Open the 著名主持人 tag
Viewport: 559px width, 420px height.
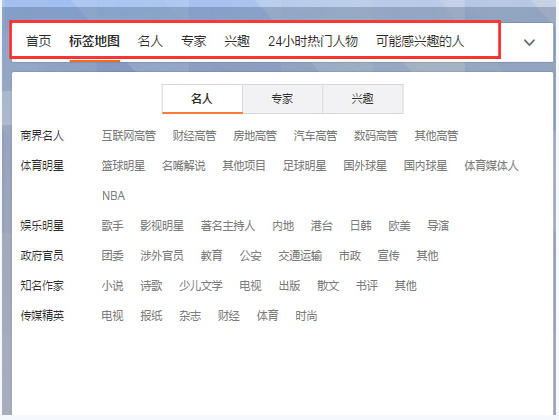click(227, 226)
